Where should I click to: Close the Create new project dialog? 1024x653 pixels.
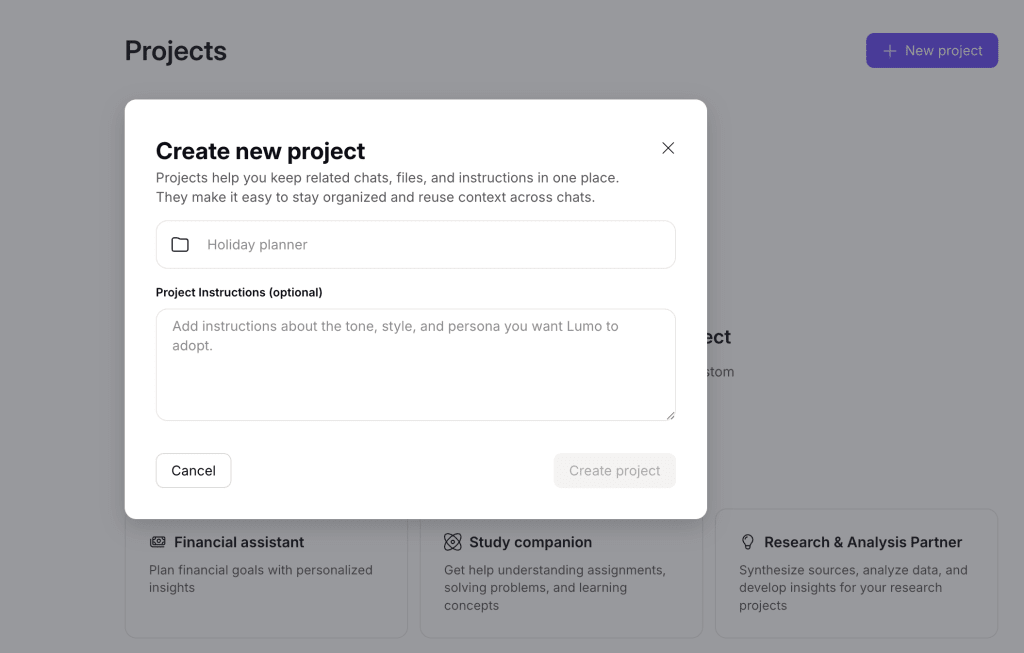tap(668, 148)
